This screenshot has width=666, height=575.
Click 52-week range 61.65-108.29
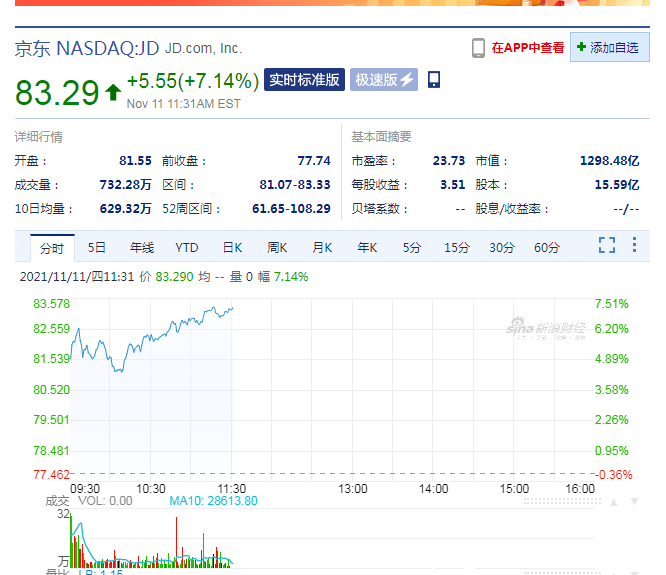coord(291,209)
